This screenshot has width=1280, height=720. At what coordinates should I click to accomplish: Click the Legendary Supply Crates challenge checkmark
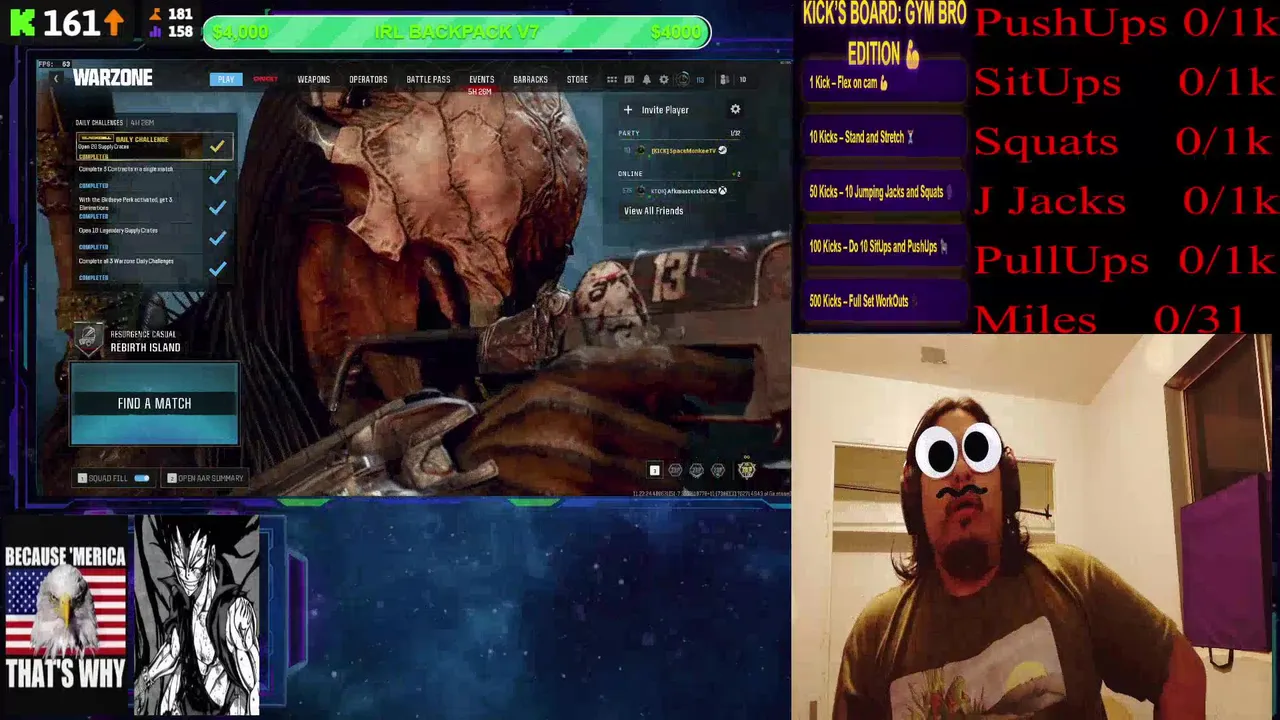click(x=217, y=238)
